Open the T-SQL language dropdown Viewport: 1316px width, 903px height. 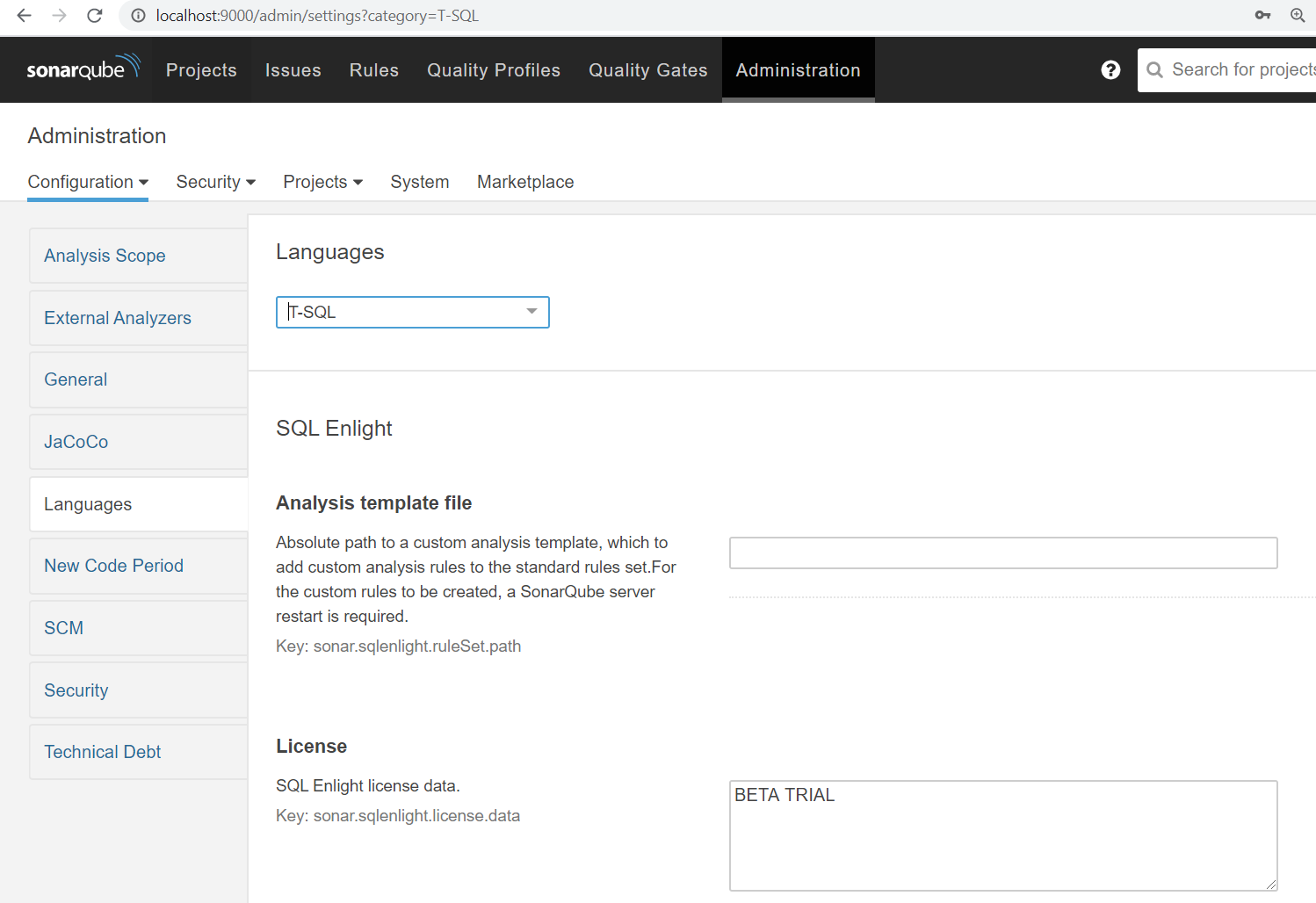coord(413,312)
